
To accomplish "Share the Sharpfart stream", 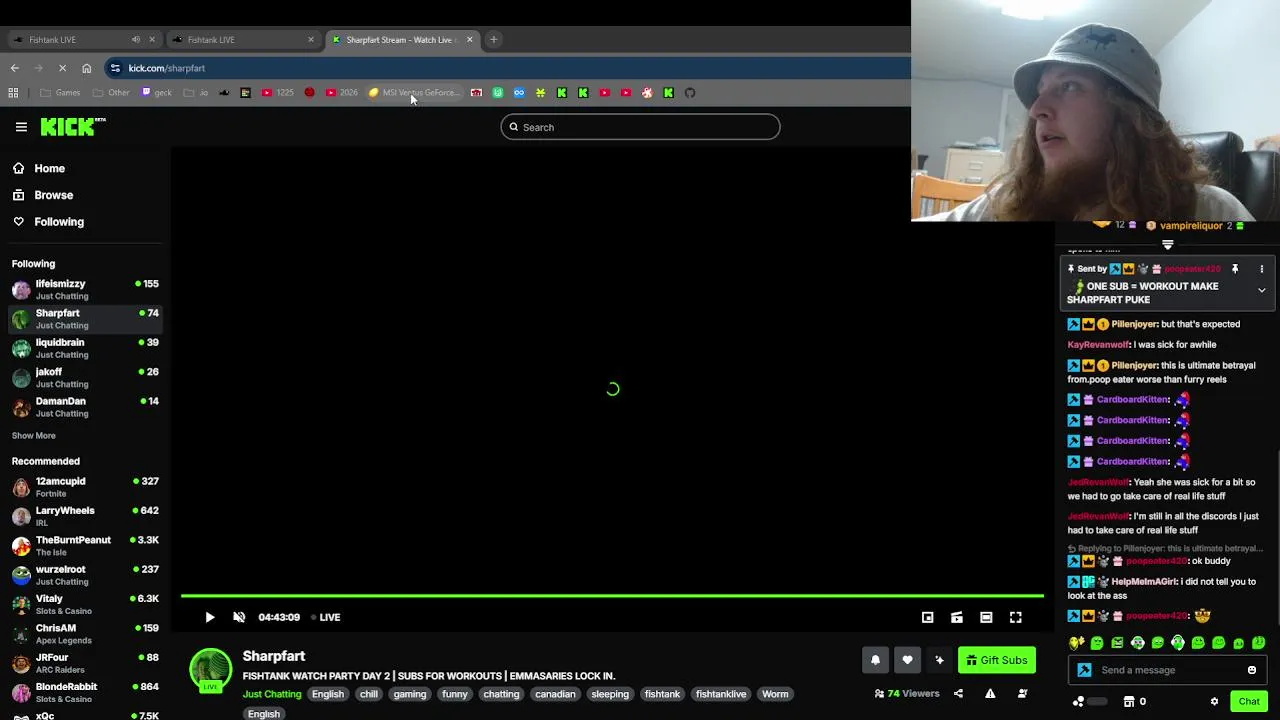I will pos(958,693).
